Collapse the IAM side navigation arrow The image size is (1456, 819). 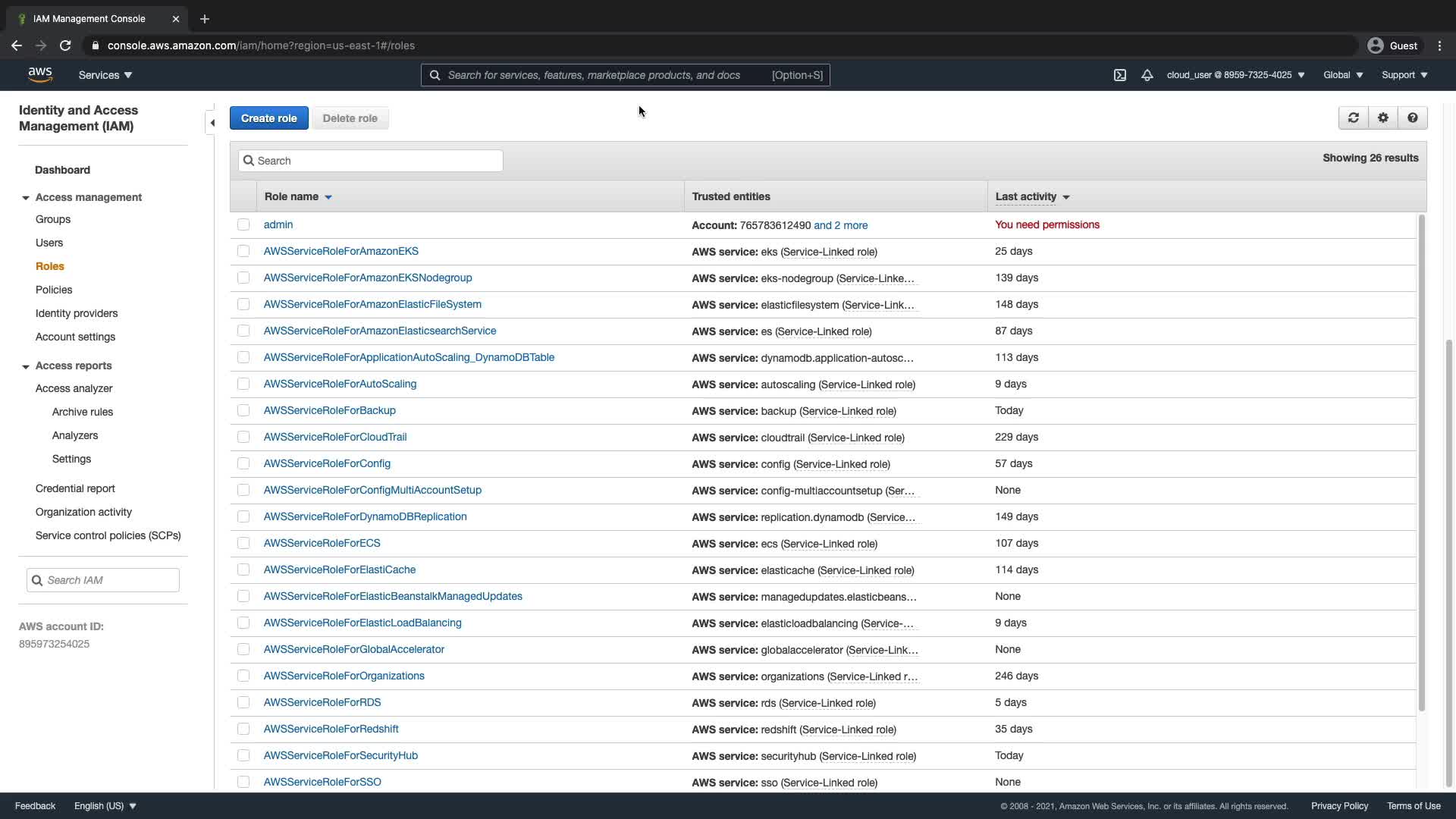212,122
